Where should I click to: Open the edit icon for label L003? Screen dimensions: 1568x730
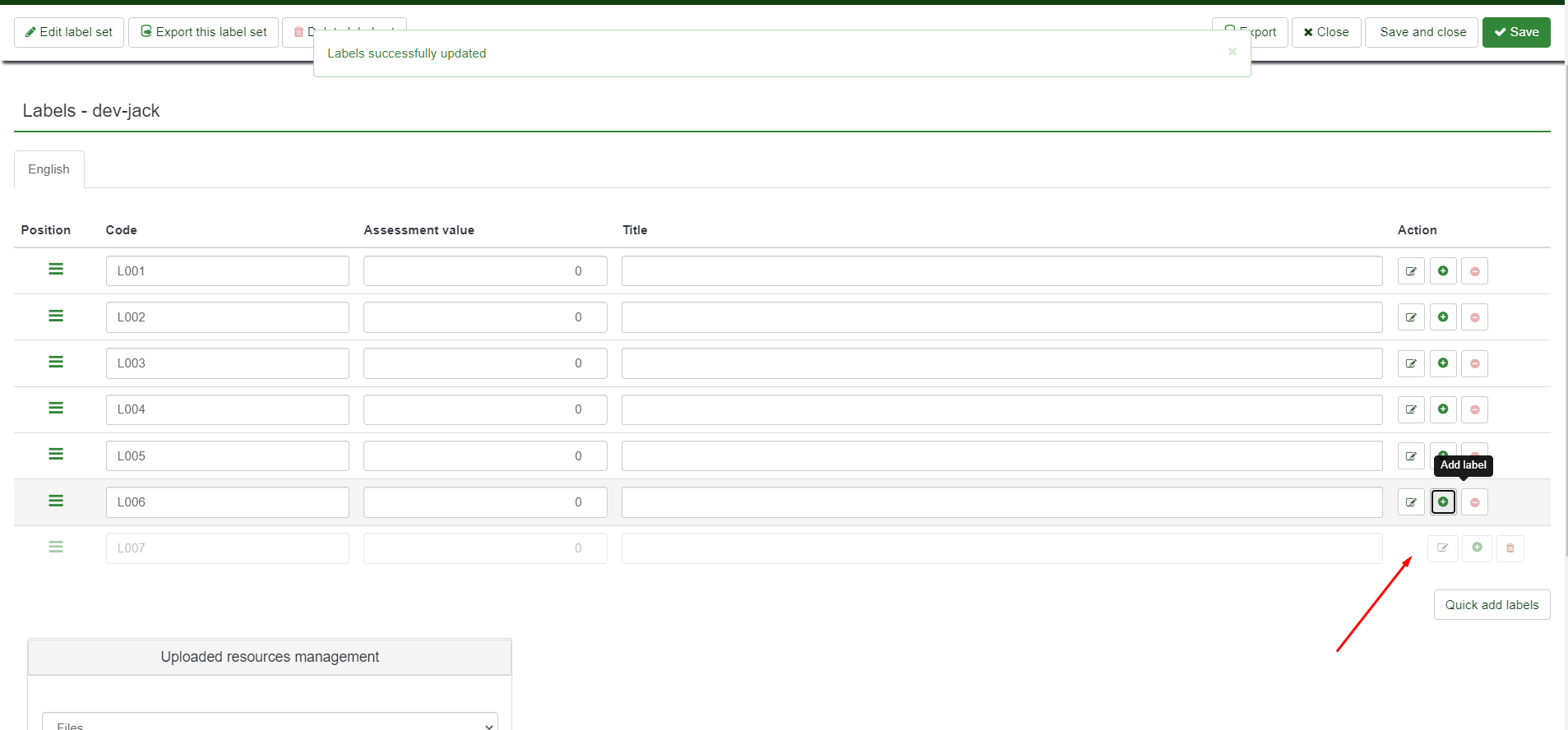point(1411,363)
